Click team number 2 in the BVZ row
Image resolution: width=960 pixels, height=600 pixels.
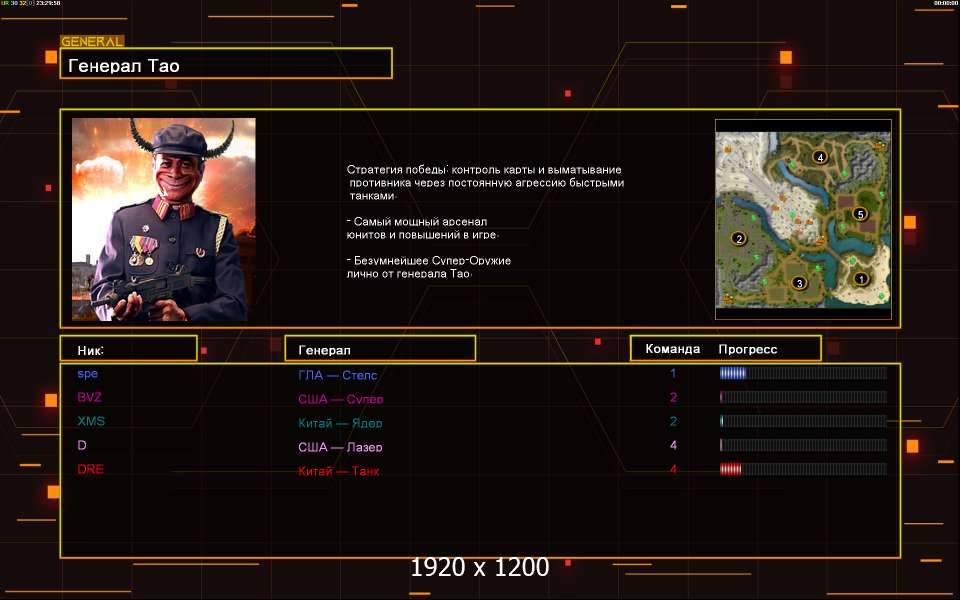[x=673, y=397]
